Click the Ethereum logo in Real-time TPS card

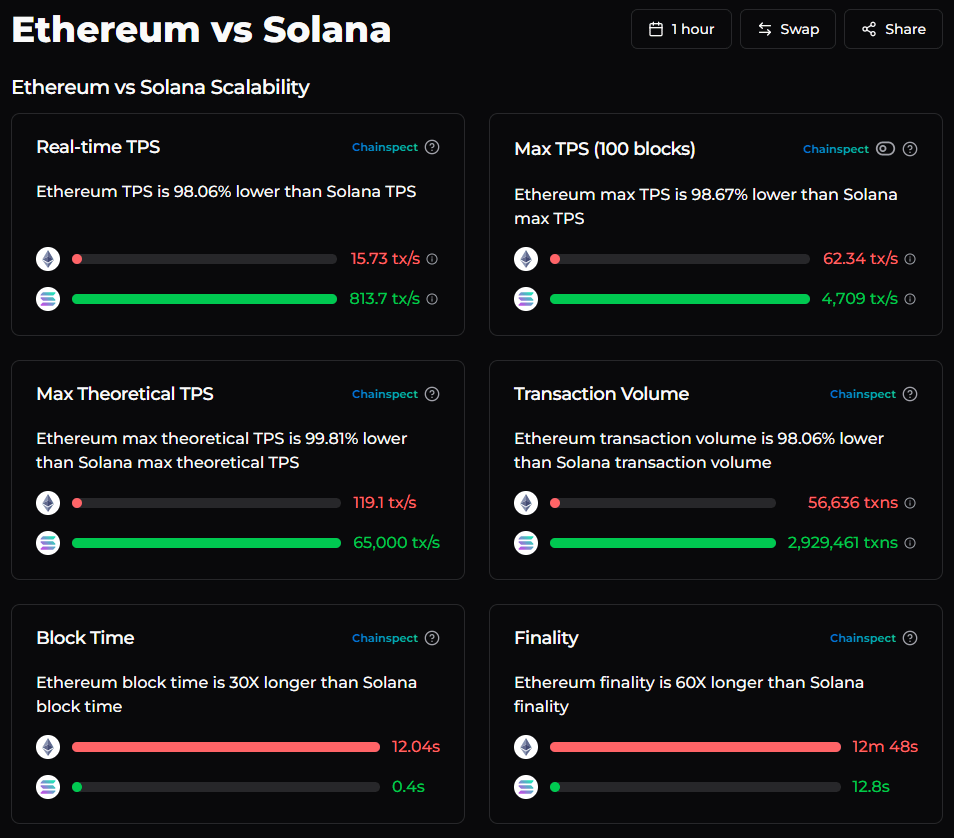coord(48,258)
